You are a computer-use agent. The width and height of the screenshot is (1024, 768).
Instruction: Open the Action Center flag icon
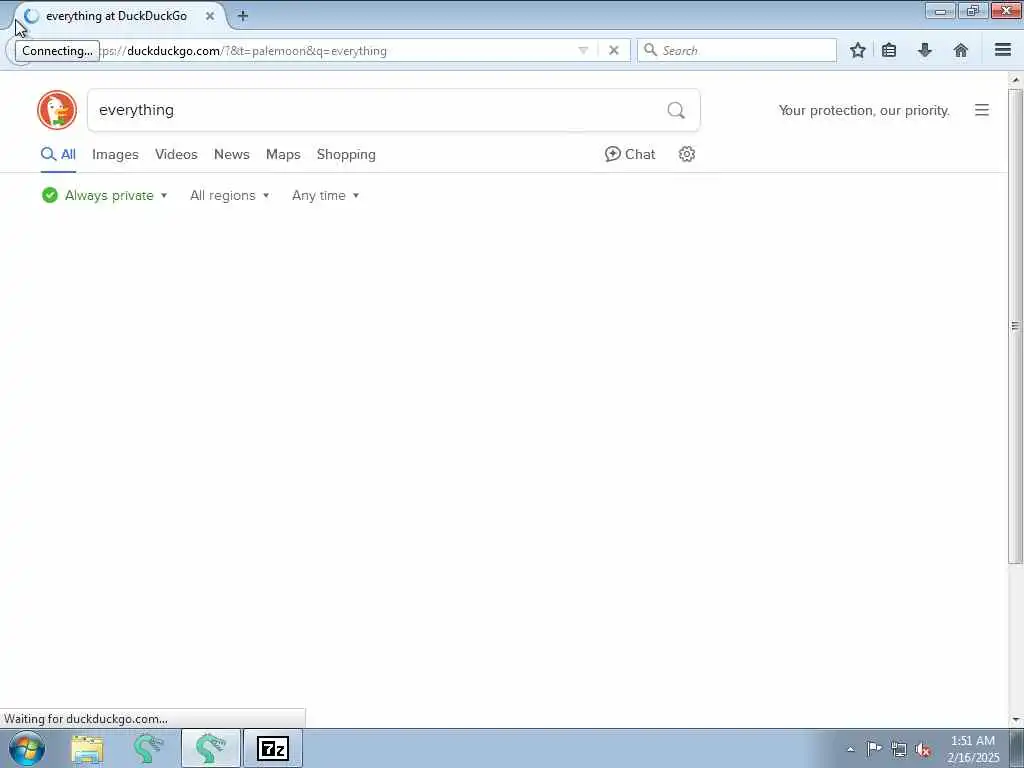point(874,749)
